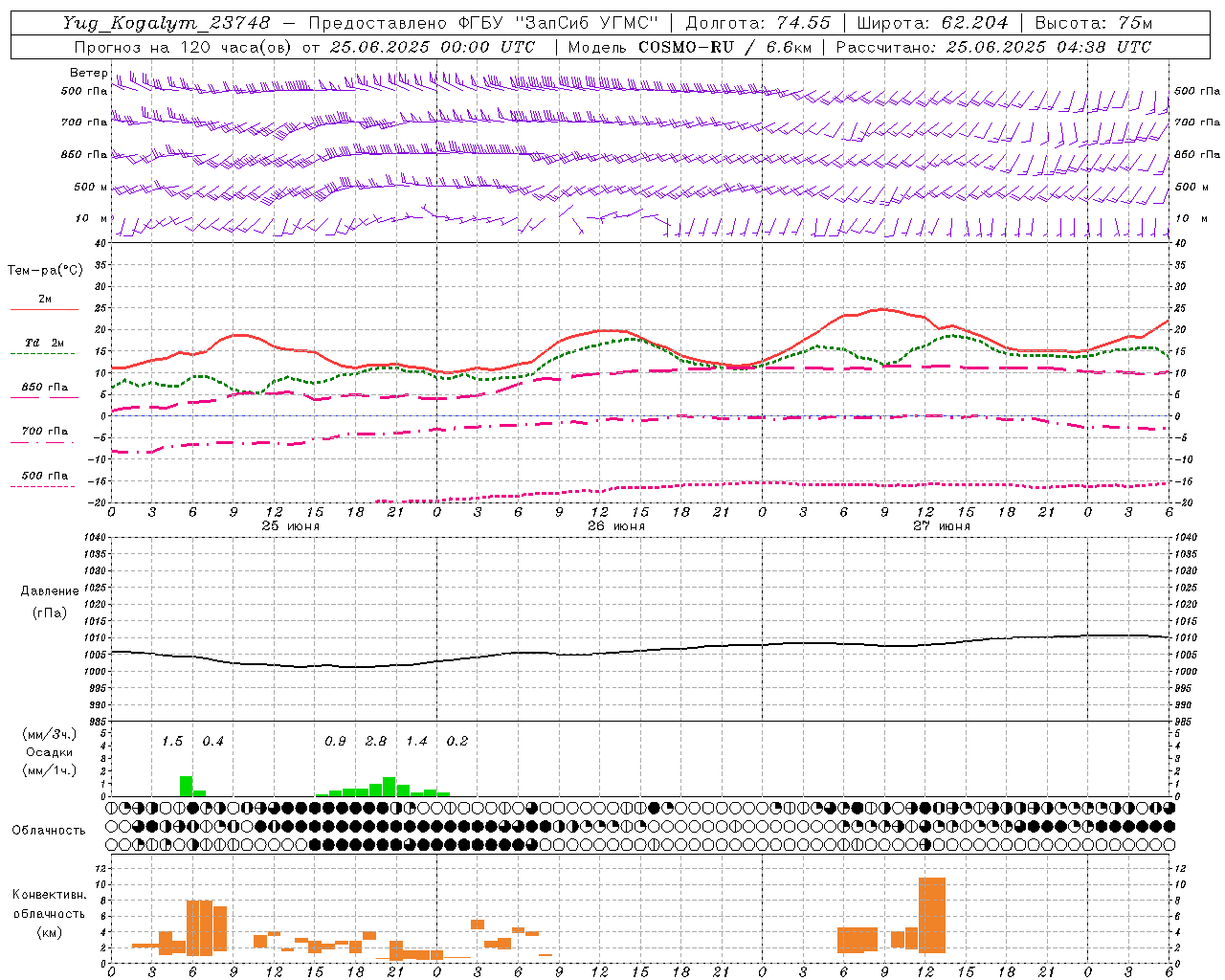Click the Осадки label
Screen dimensions: 1225x980
(x=50, y=752)
